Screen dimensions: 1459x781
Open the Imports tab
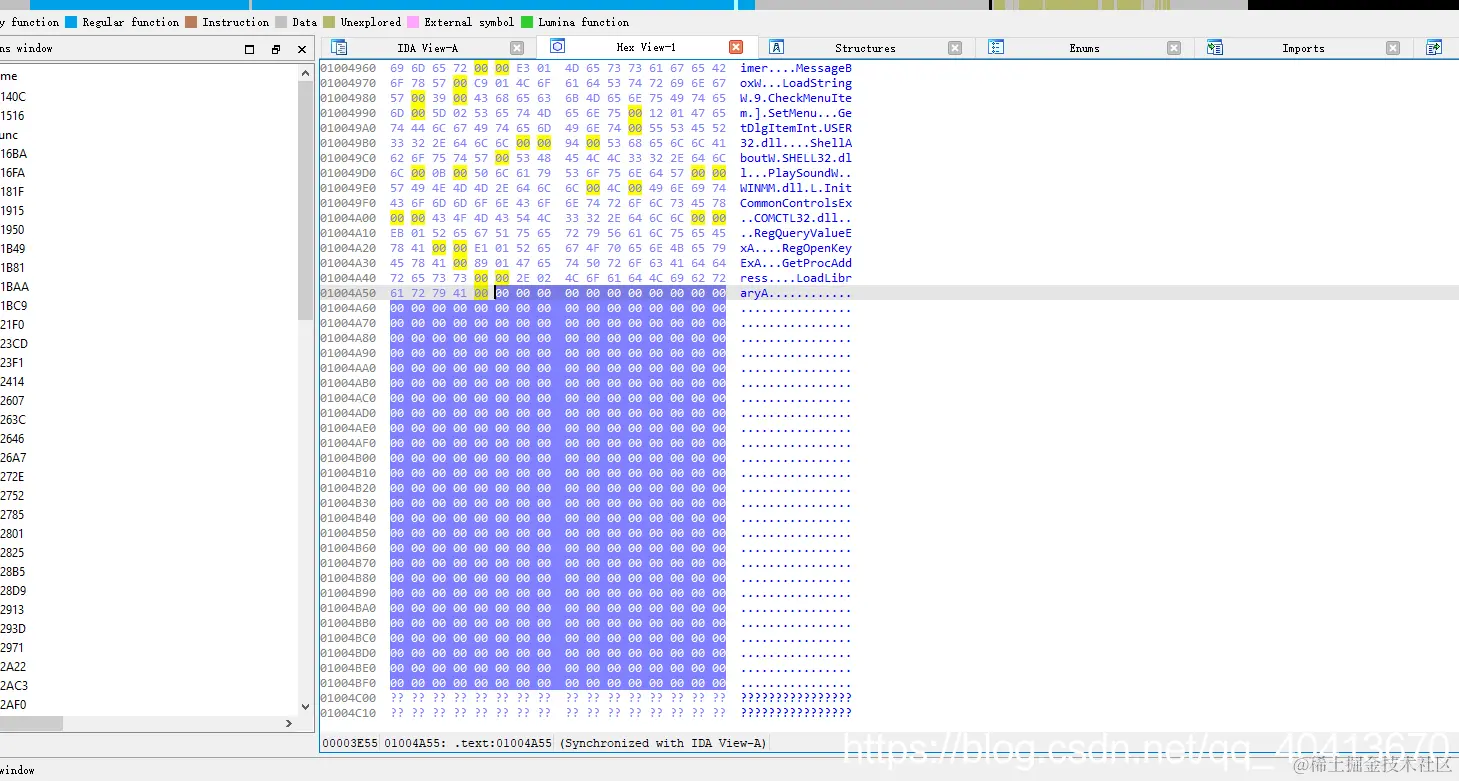[x=1303, y=48]
